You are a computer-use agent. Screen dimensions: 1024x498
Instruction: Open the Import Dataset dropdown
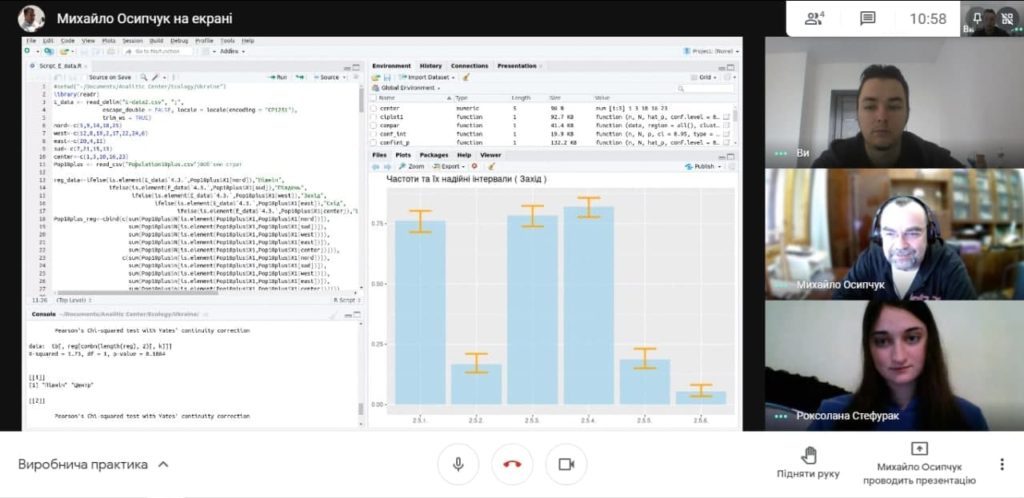coord(428,77)
